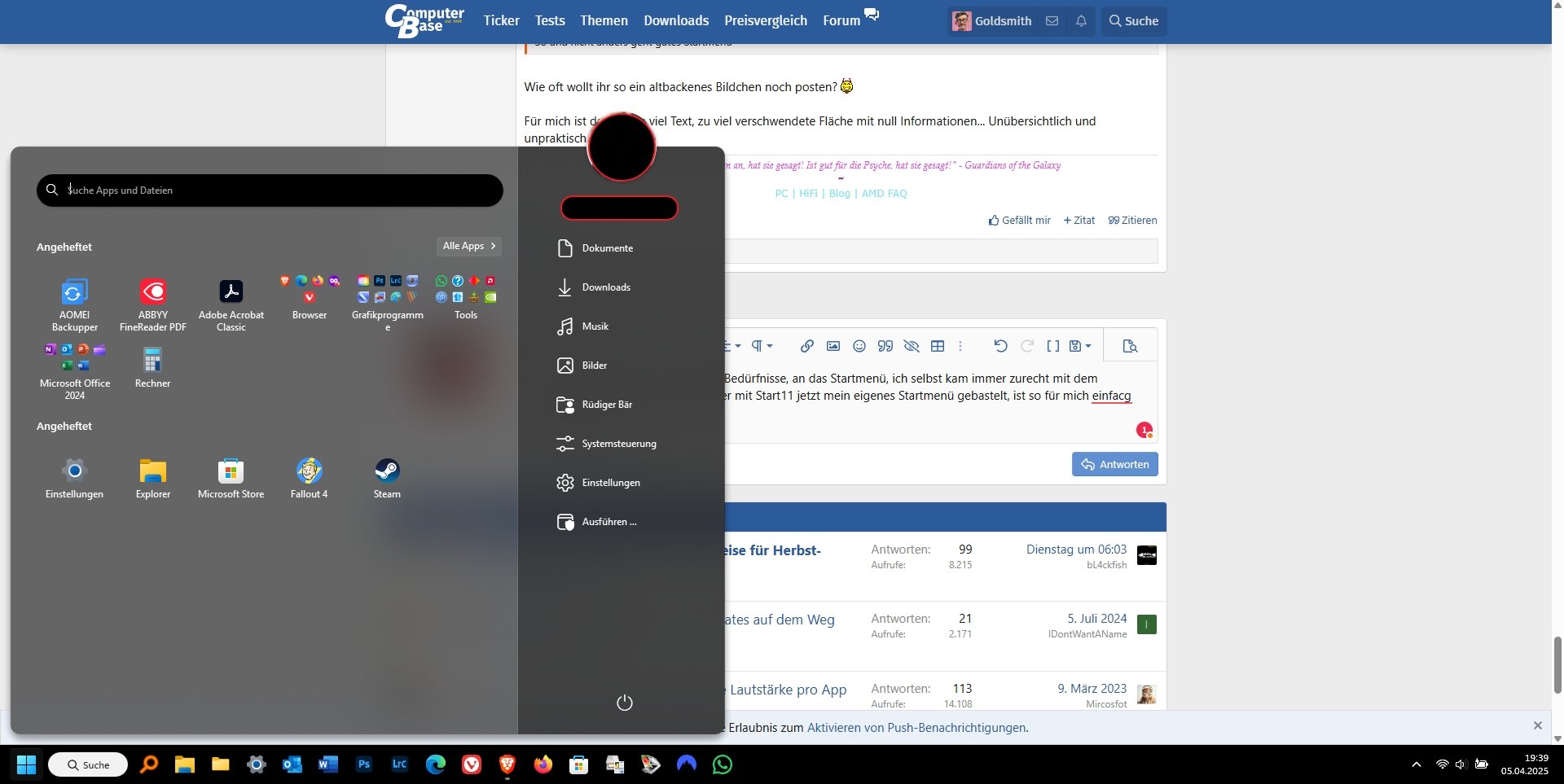This screenshot has width=1564, height=784.
Task: Launch ABBYY FineReader PDF
Action: coord(153,304)
